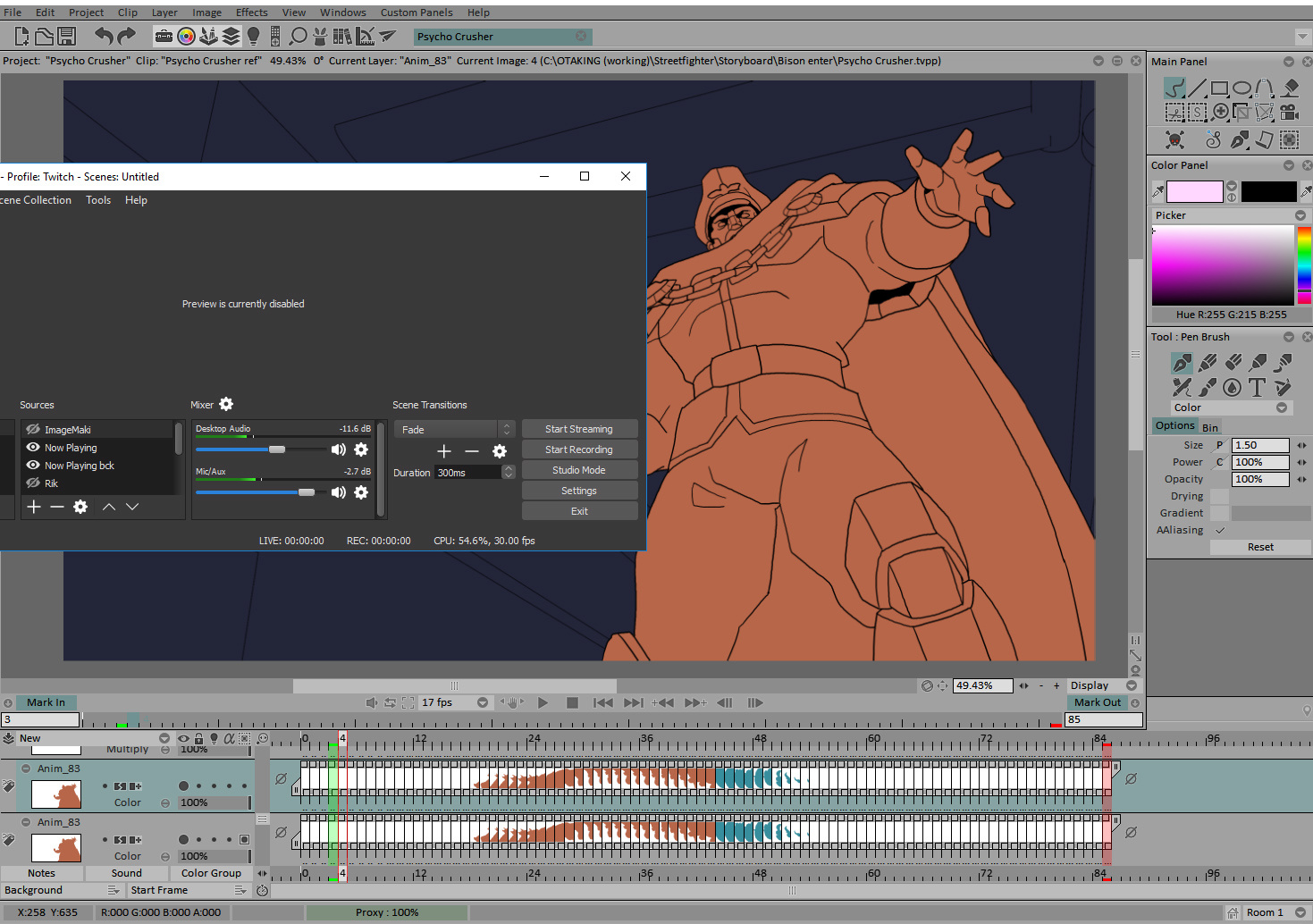
Task: Undo the last action
Action: pyautogui.click(x=105, y=36)
